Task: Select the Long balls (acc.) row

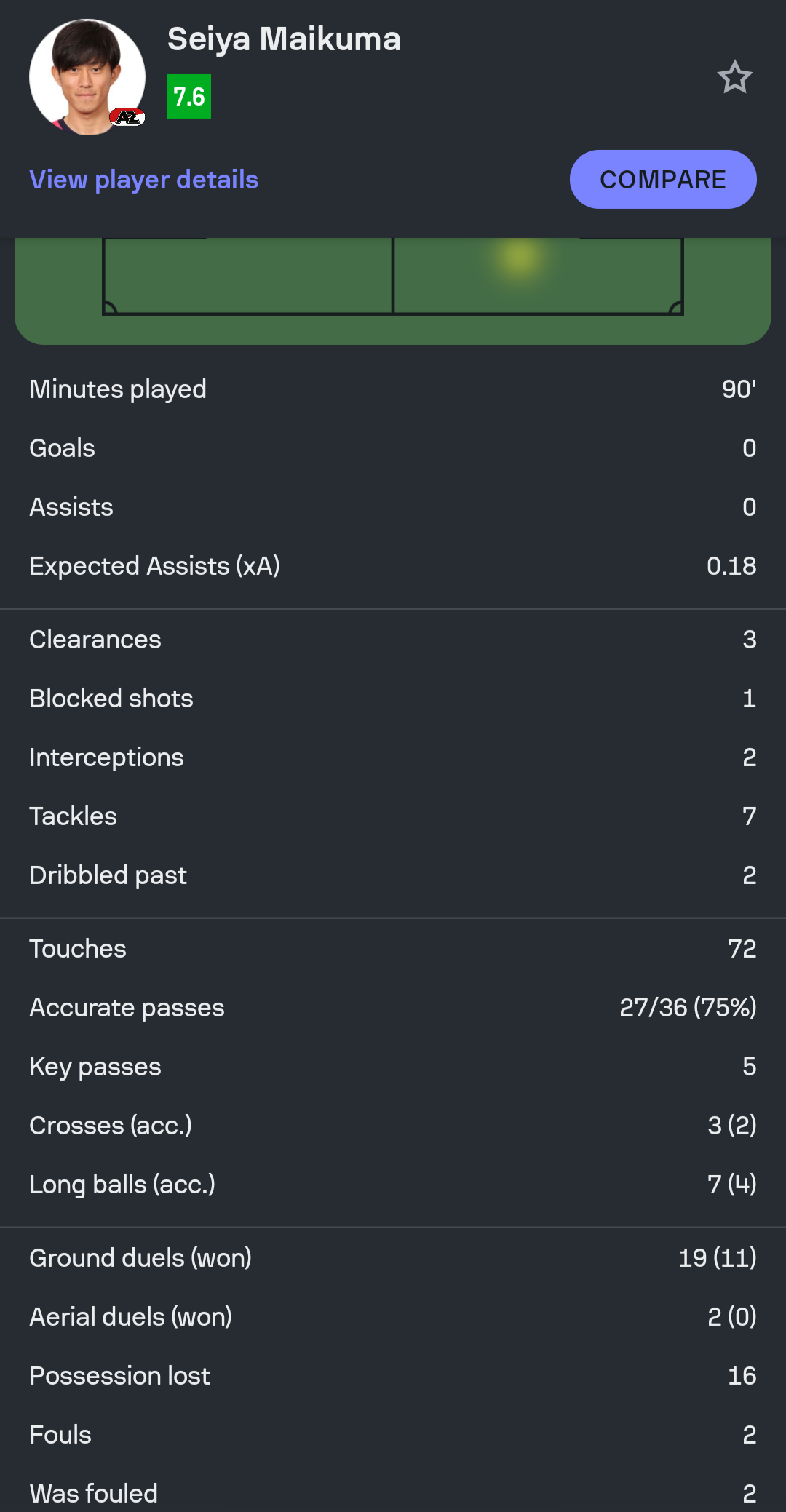Action: (x=393, y=1185)
